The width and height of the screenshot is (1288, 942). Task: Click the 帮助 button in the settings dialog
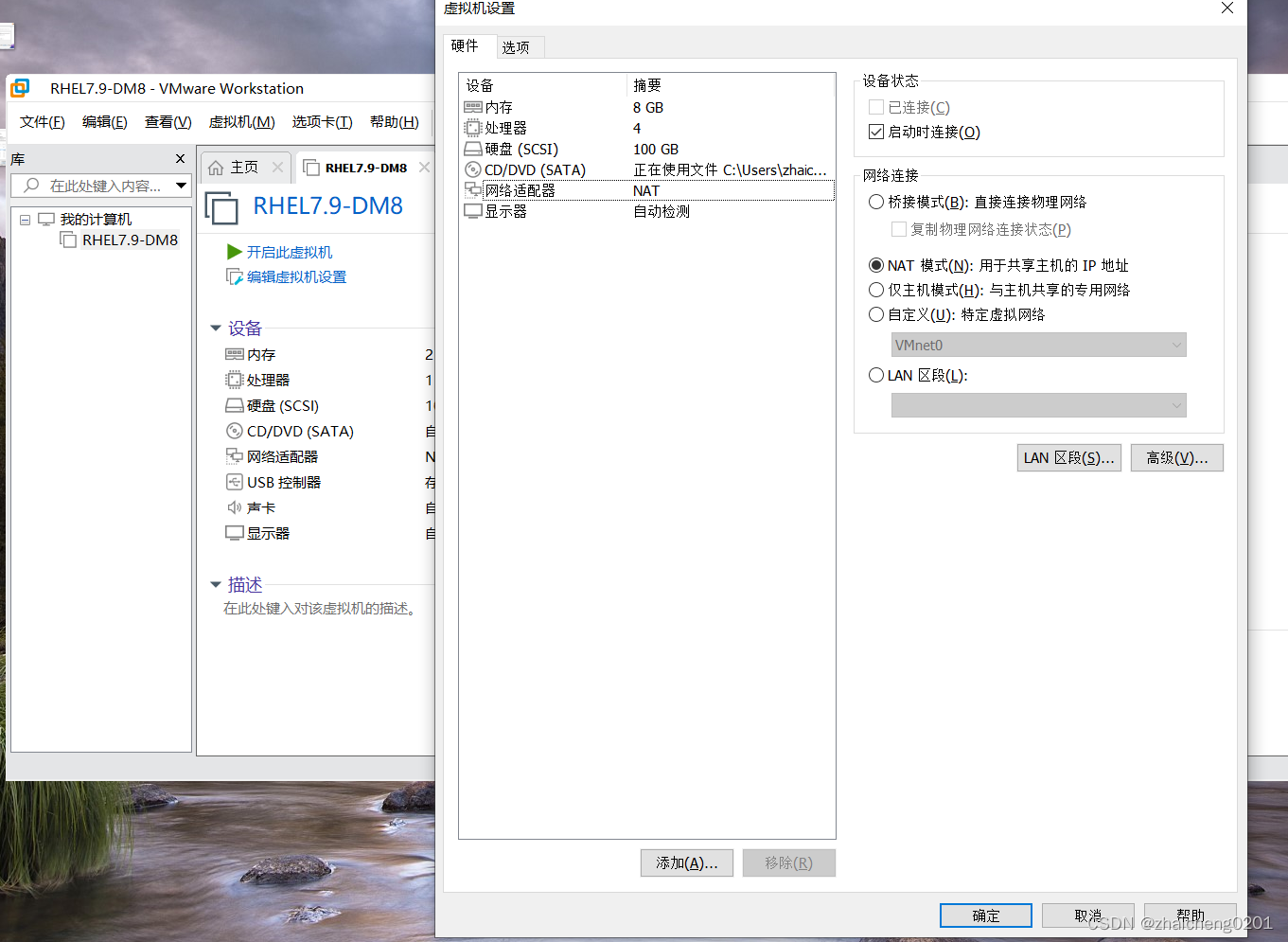click(x=1191, y=915)
